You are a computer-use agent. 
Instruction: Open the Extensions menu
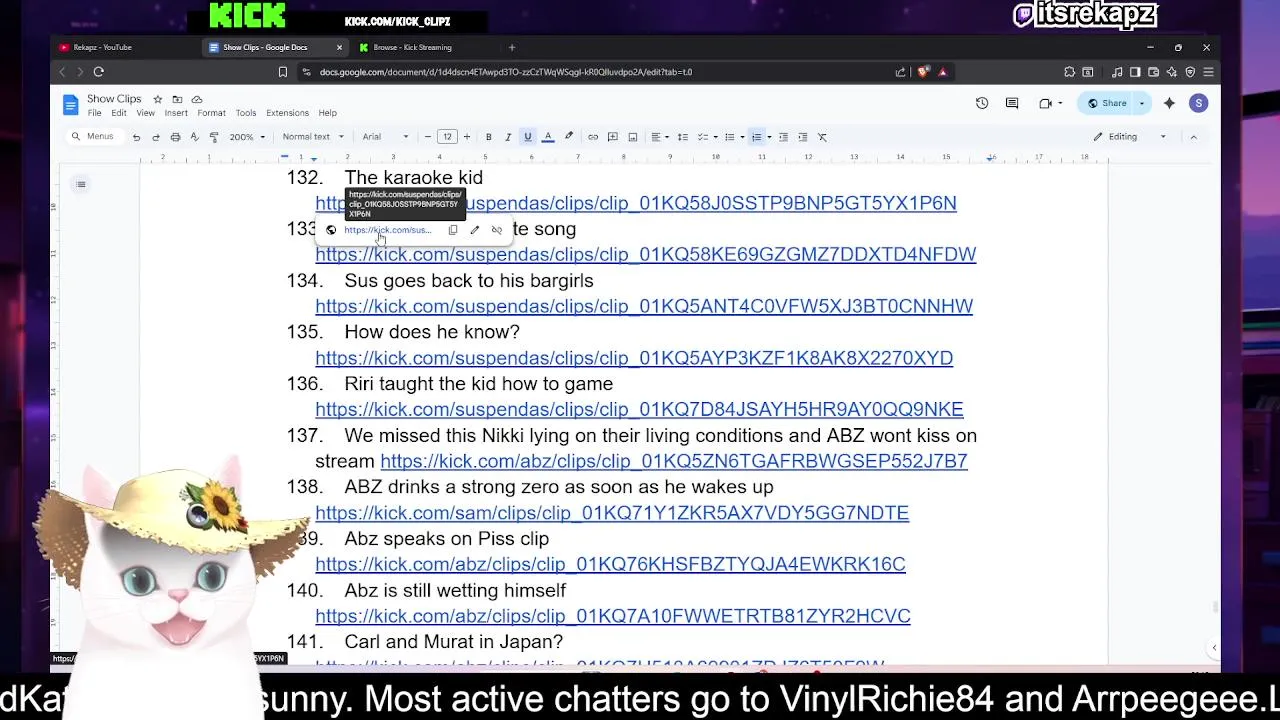[x=287, y=113]
